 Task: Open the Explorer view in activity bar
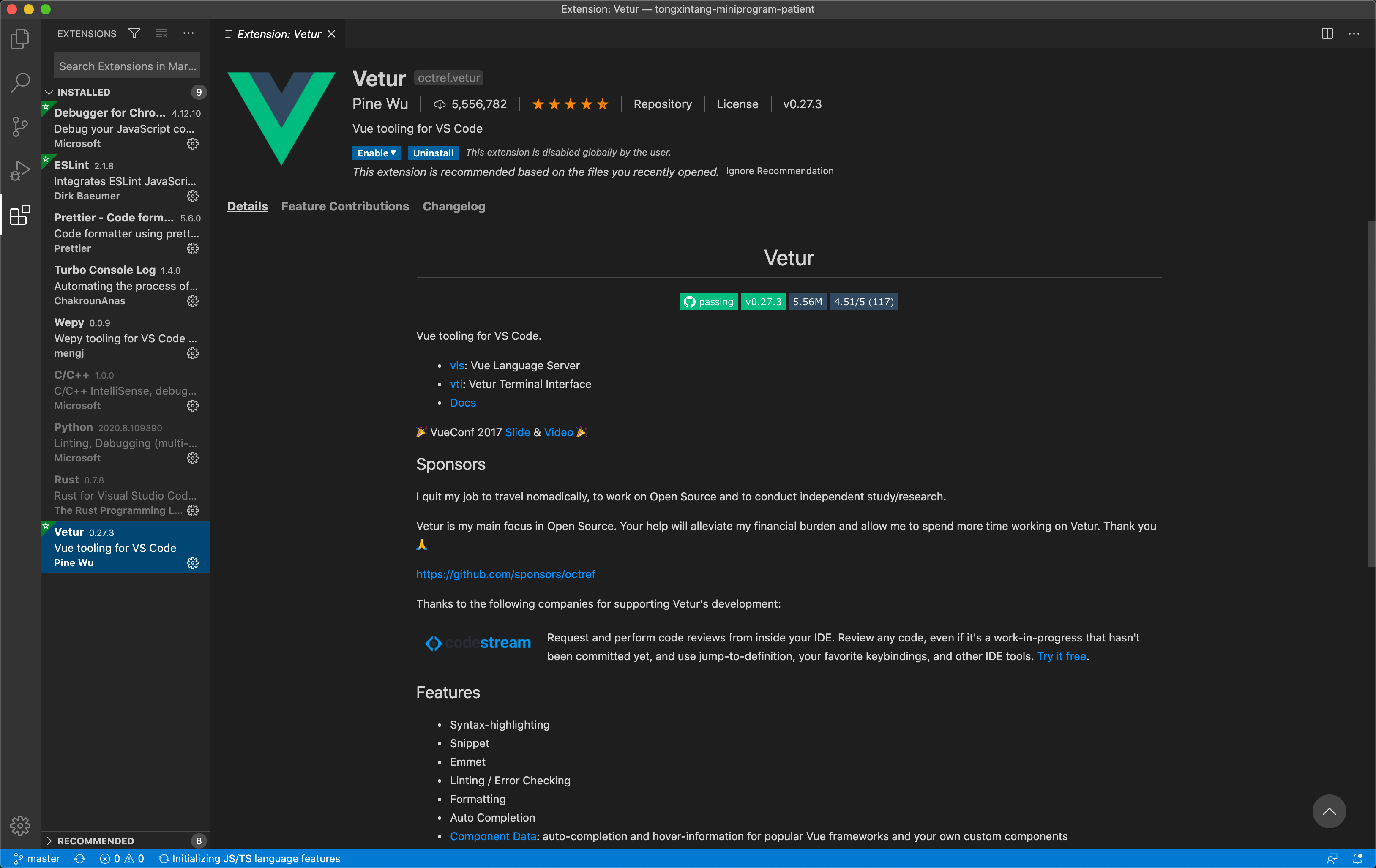[20, 39]
